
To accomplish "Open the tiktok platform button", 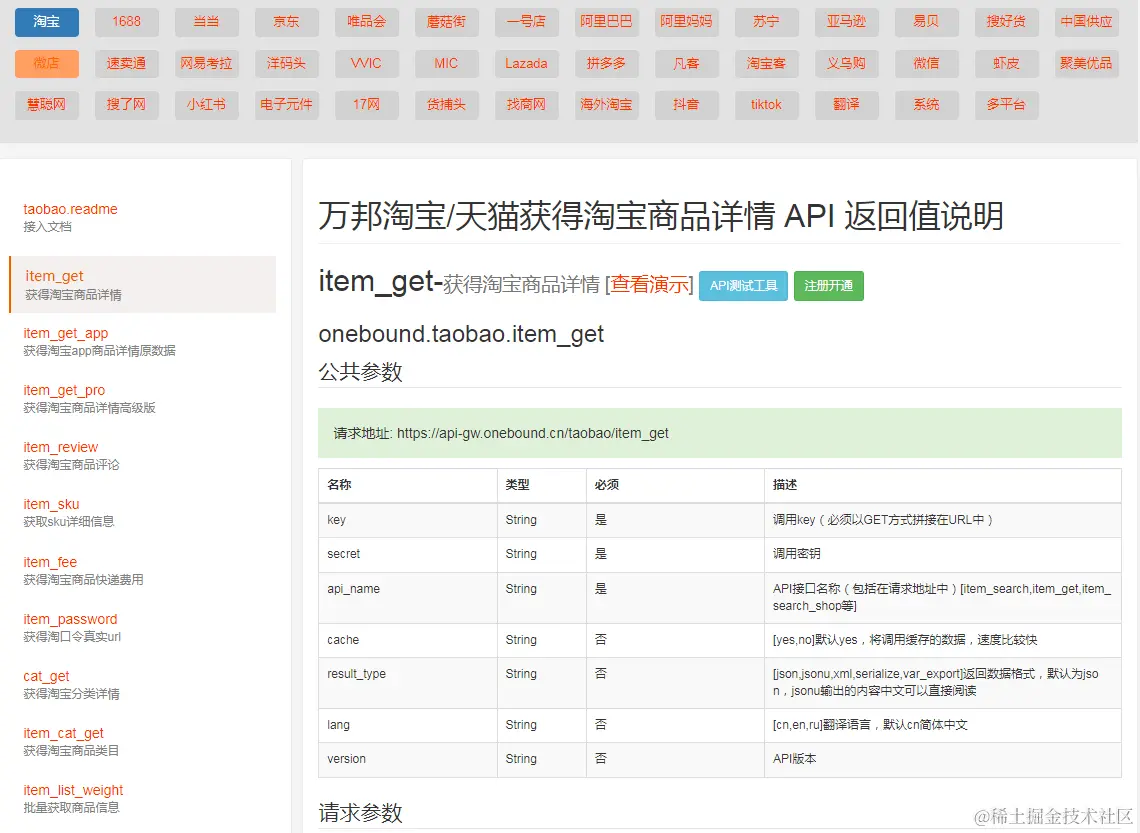I will coord(766,105).
